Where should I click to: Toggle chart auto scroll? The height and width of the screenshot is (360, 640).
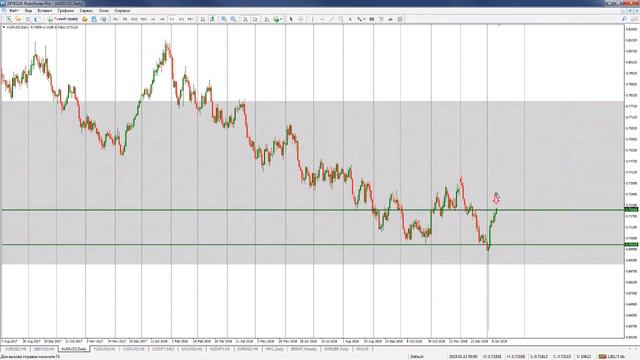pos(245,19)
